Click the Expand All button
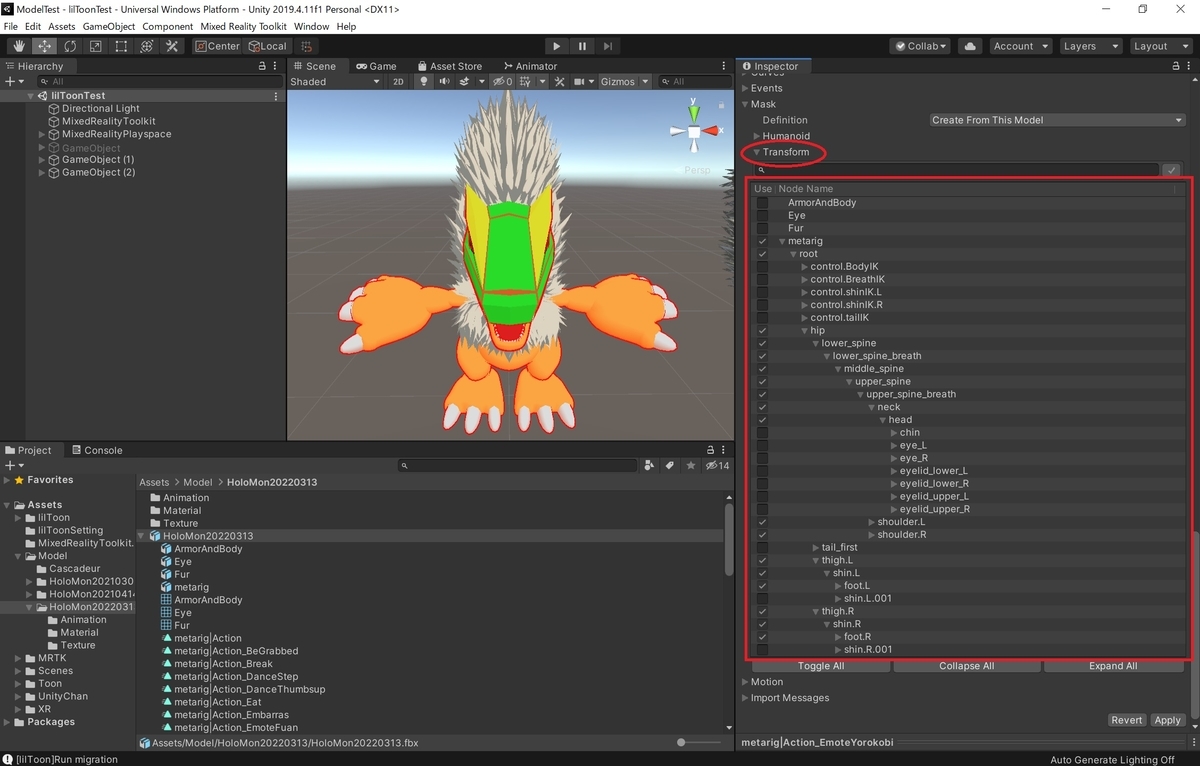The height and width of the screenshot is (766, 1200). (x=1113, y=666)
